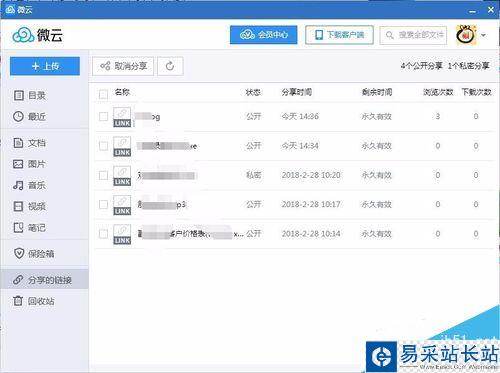Click the 上传 upload button
The width and height of the screenshot is (500, 373).
pos(45,66)
